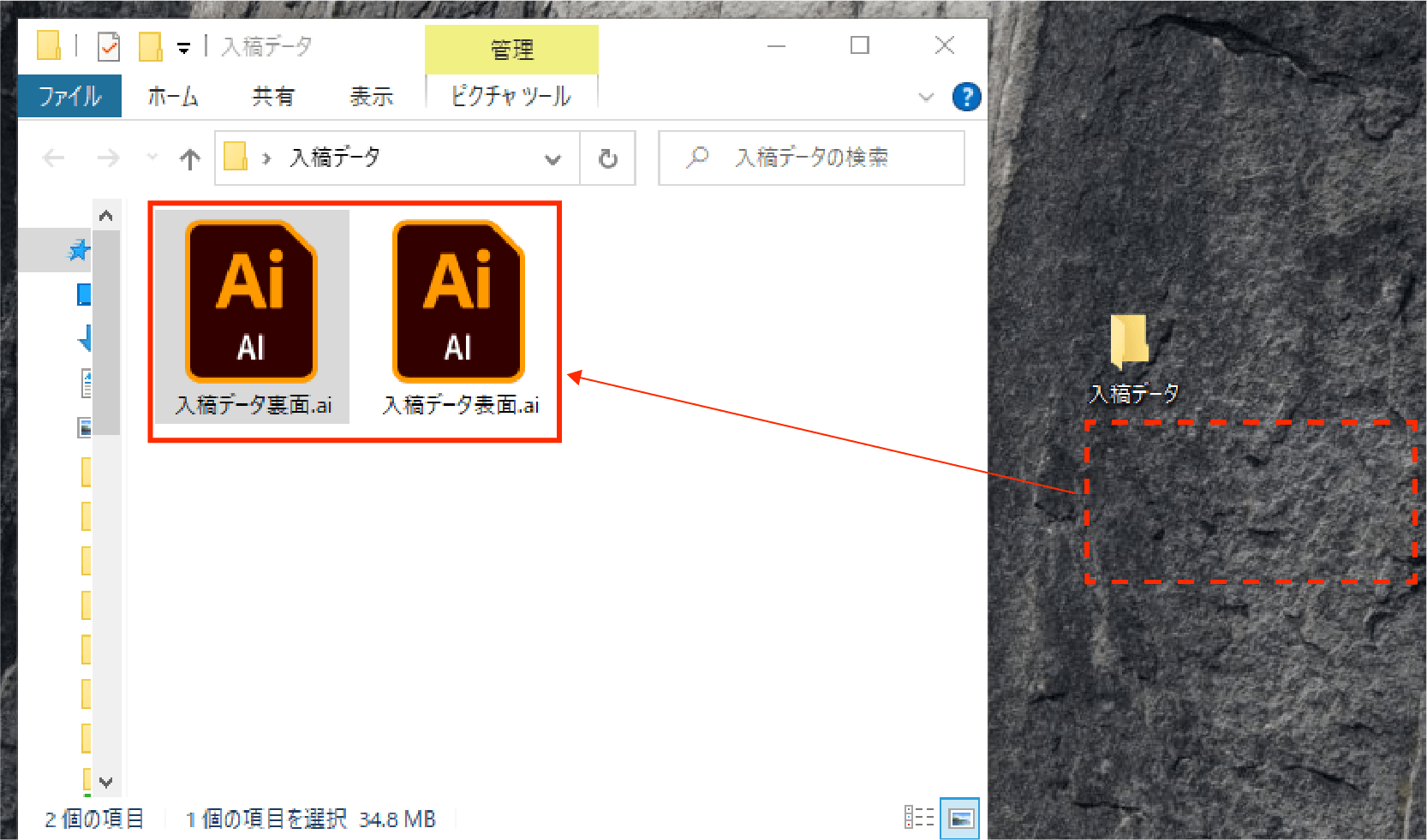Image resolution: width=1427 pixels, height=840 pixels.
Task: Click the 1 個の項目を選択 34.8 MB status
Action: click(x=311, y=819)
